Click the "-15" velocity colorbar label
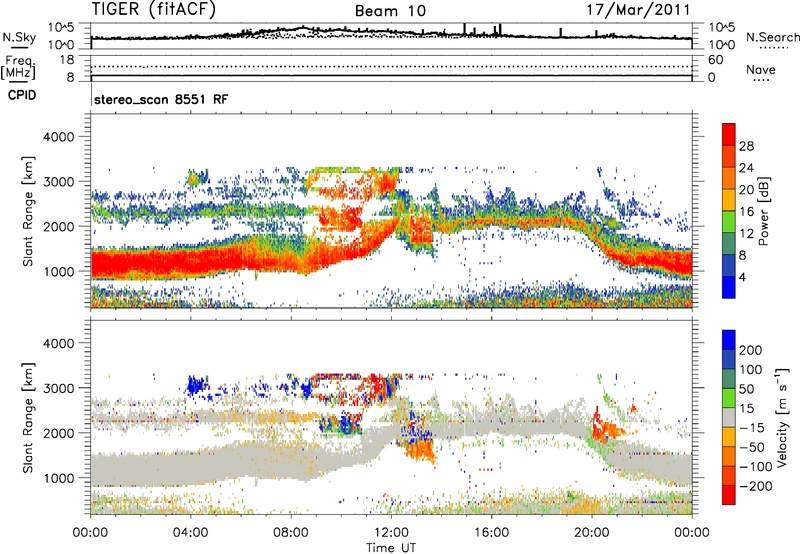Screen dimensions: 800x554 coord(752,428)
